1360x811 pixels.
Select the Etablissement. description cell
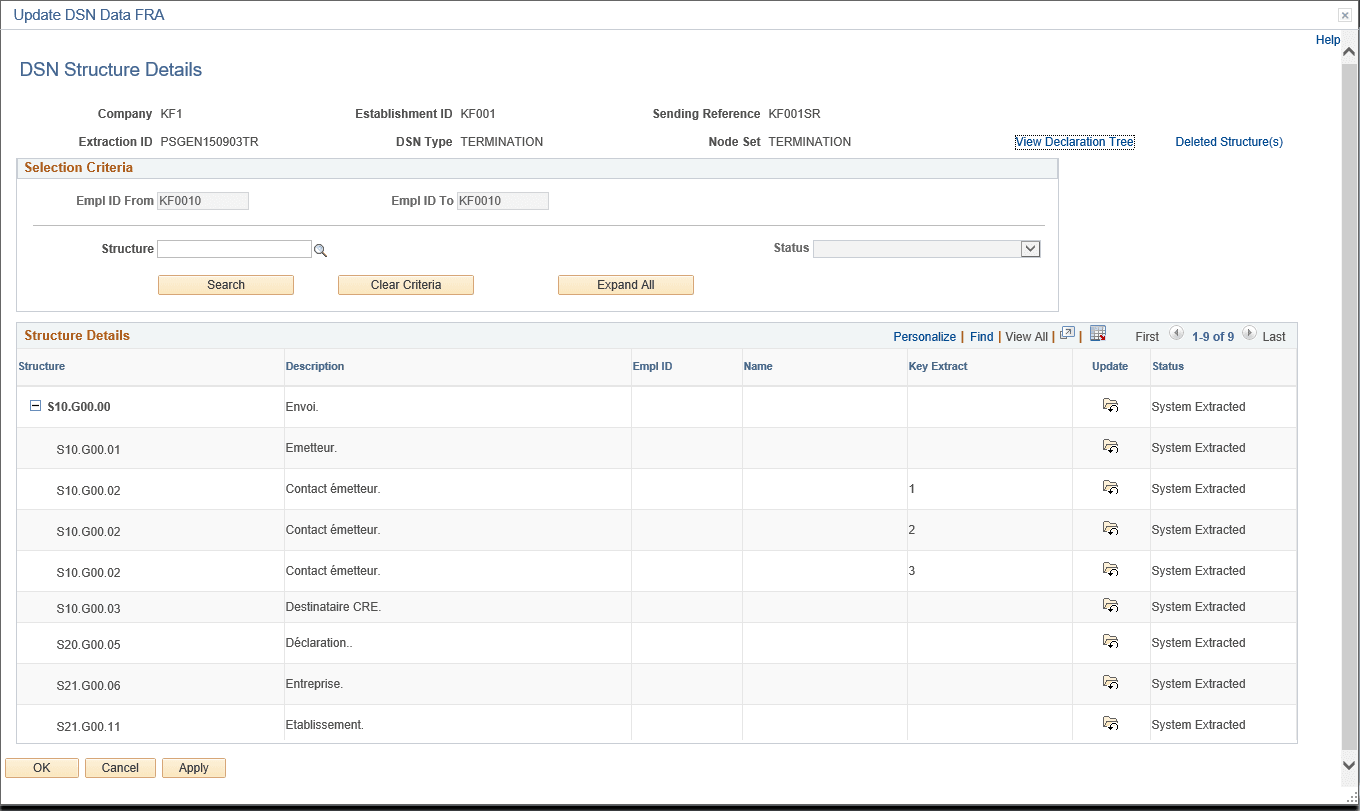(x=325, y=725)
